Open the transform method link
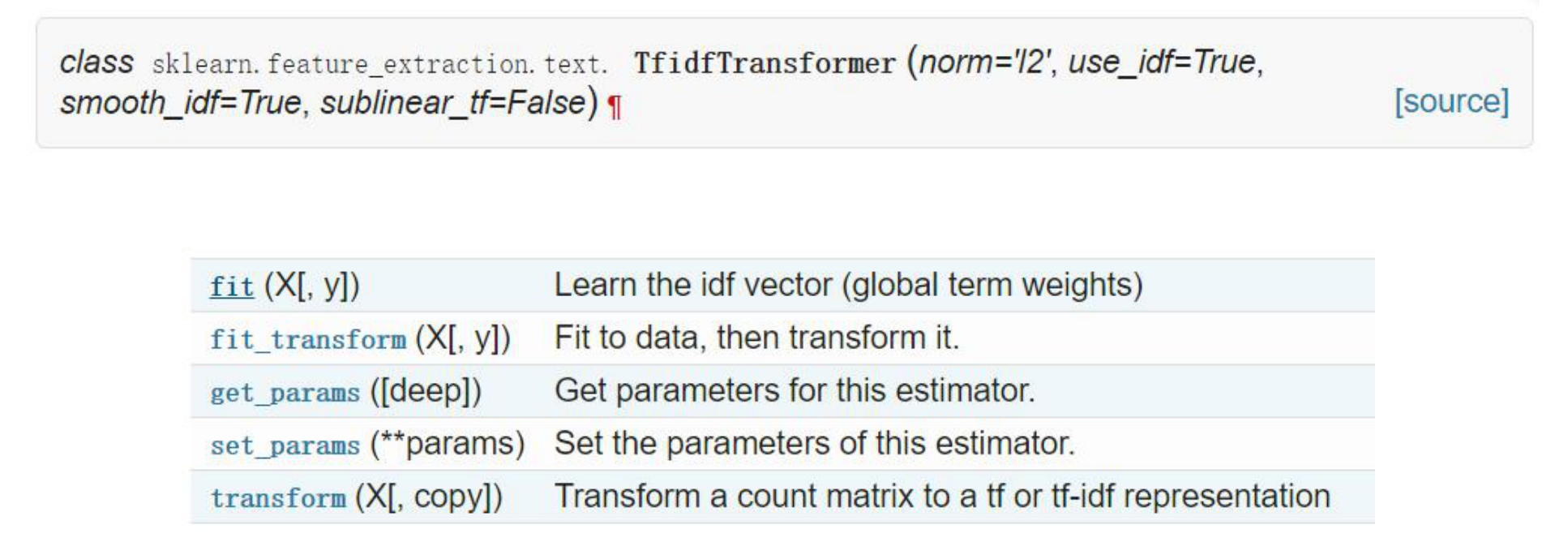Screen dimensions: 1568x555 click(278, 497)
